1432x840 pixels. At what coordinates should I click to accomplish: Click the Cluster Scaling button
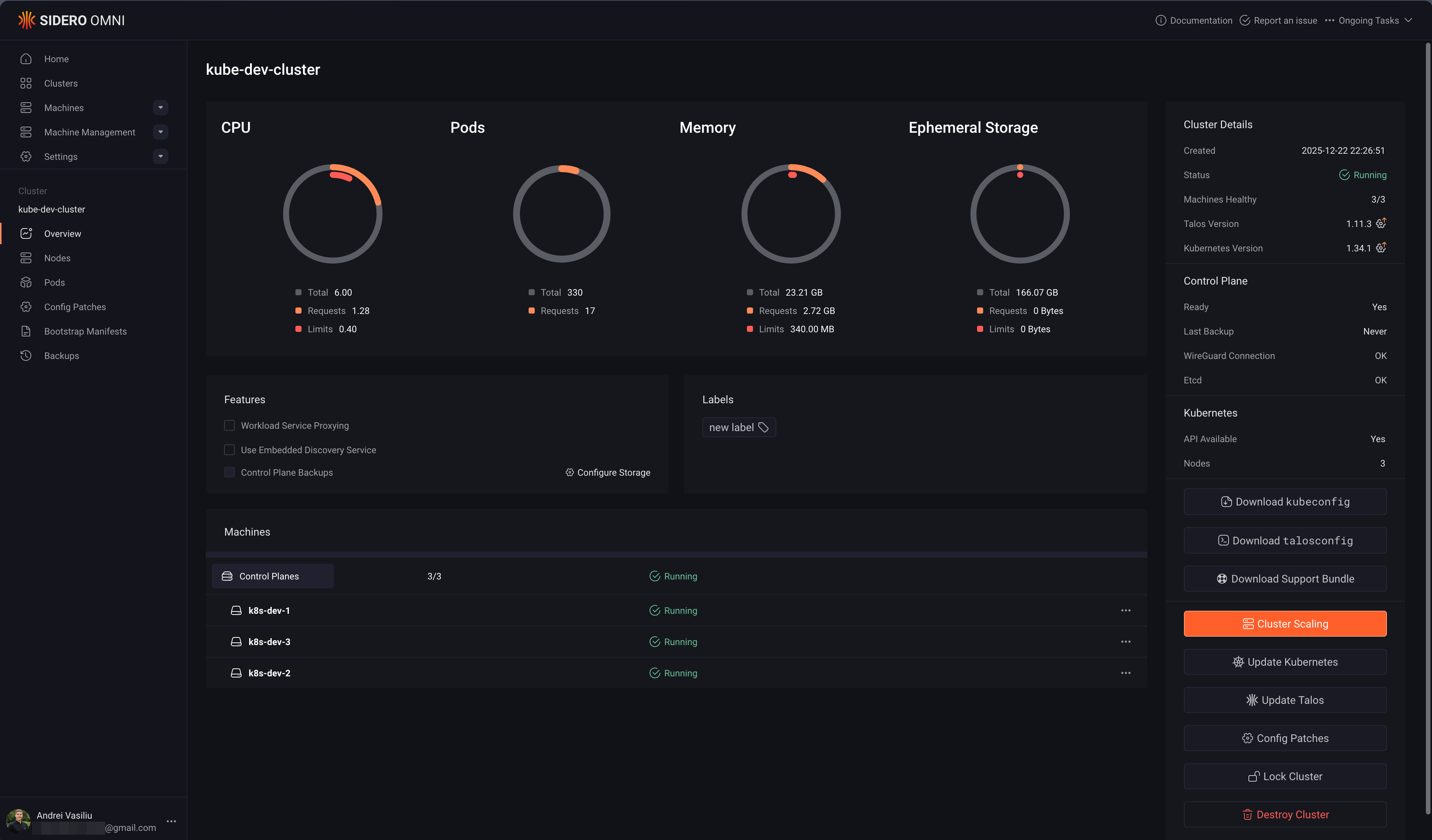pyautogui.click(x=1285, y=624)
